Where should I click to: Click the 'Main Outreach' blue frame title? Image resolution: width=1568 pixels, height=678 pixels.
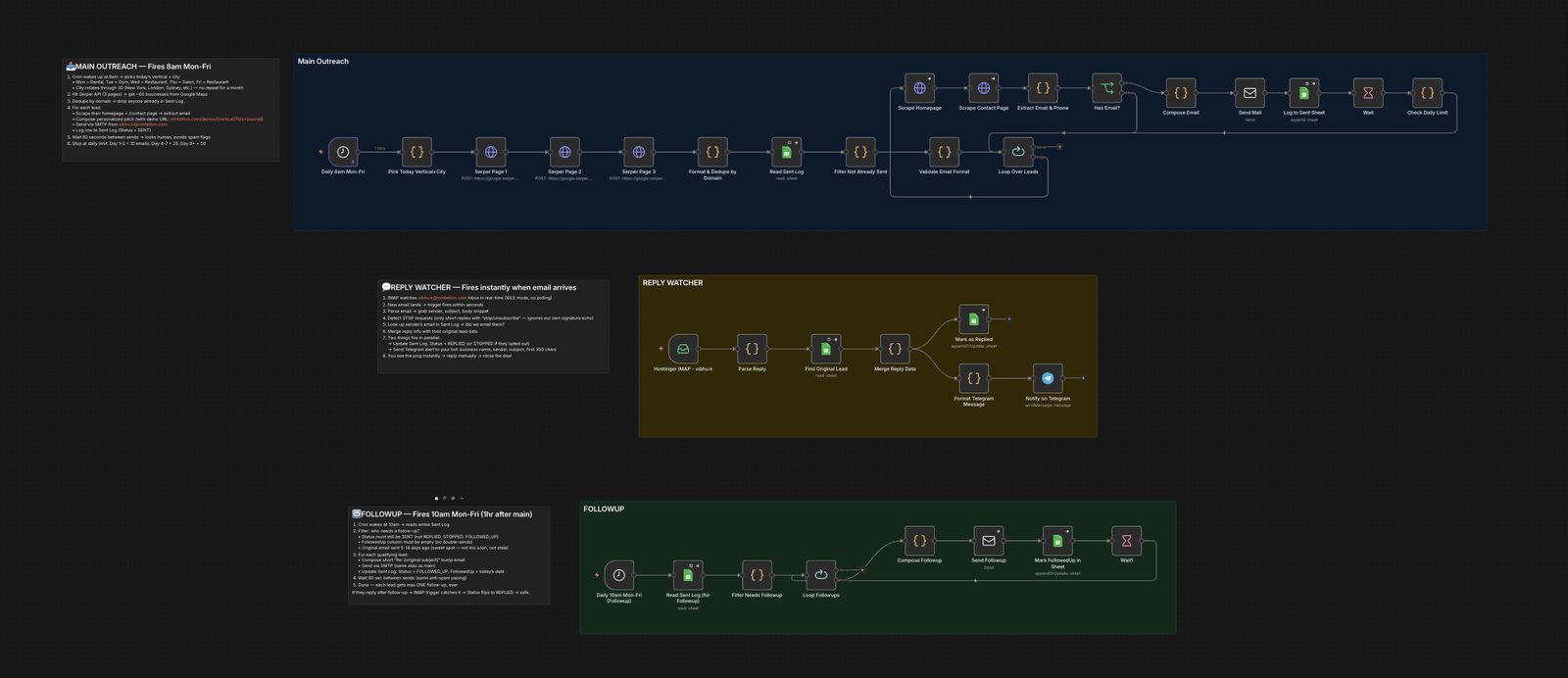(x=323, y=62)
